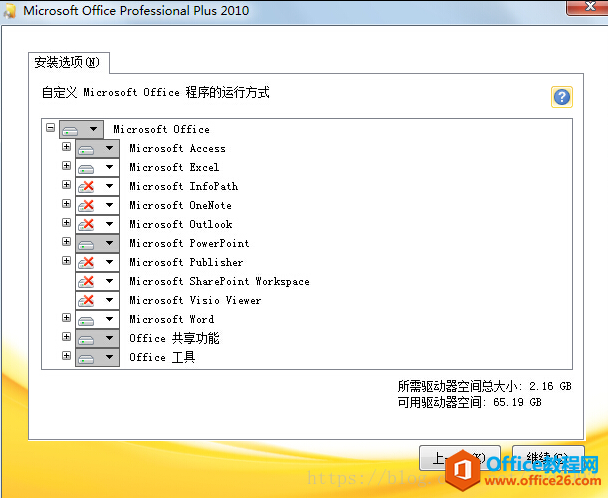Expand the Microsoft Excel tree node
The image size is (608, 498).
tap(66, 166)
